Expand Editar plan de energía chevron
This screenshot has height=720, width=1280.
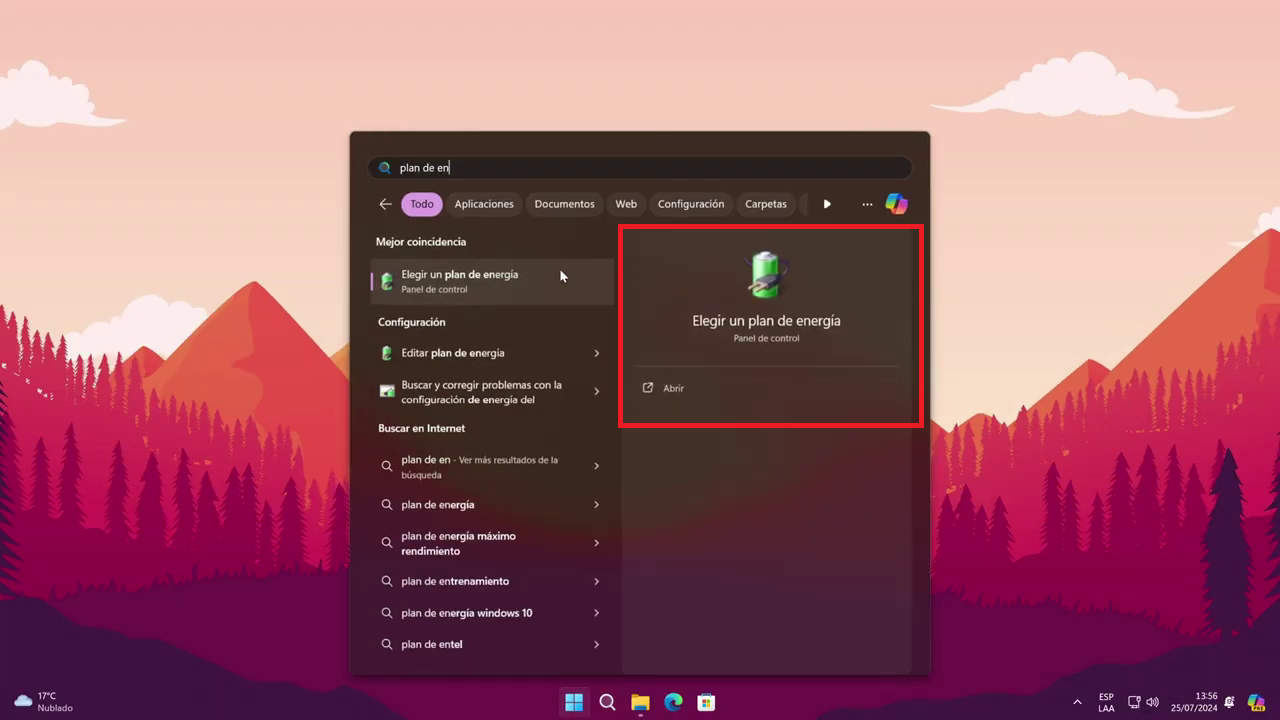(x=597, y=353)
